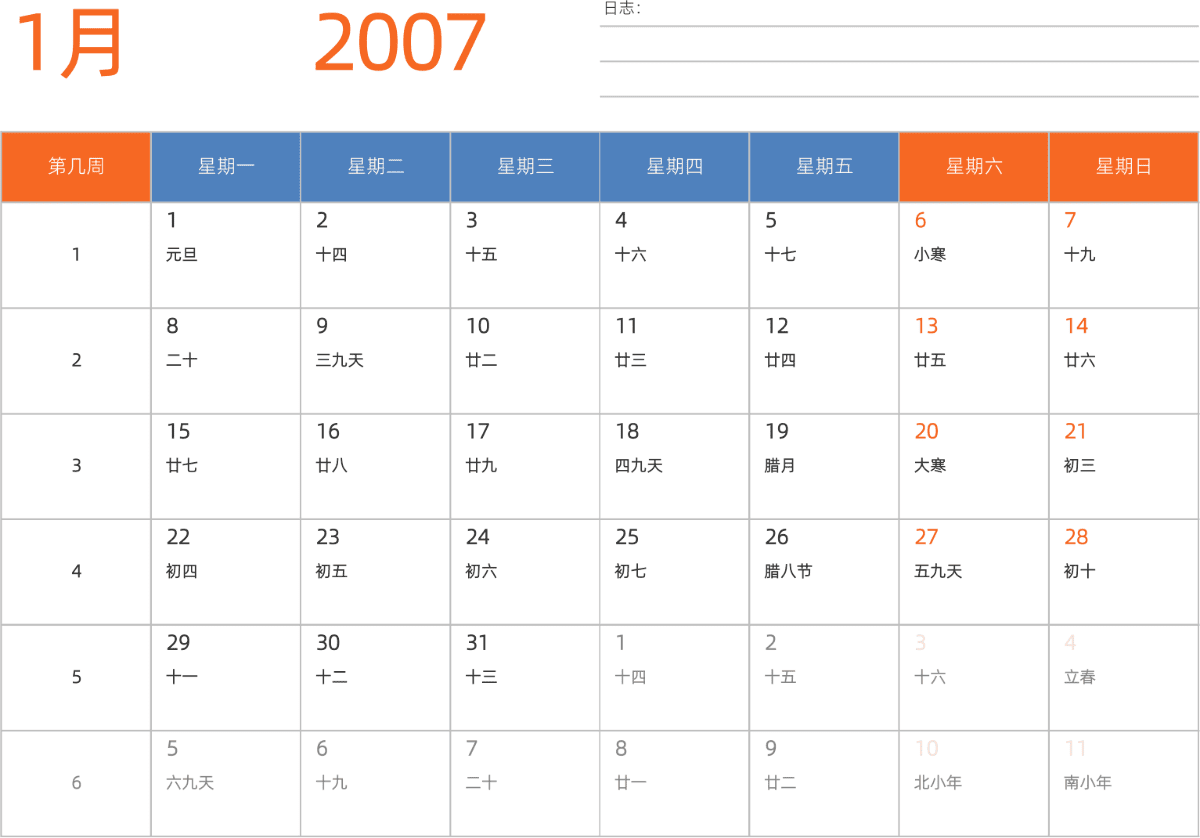This screenshot has height=838, width=1200.
Task: Select date 25
Action: tap(627, 537)
